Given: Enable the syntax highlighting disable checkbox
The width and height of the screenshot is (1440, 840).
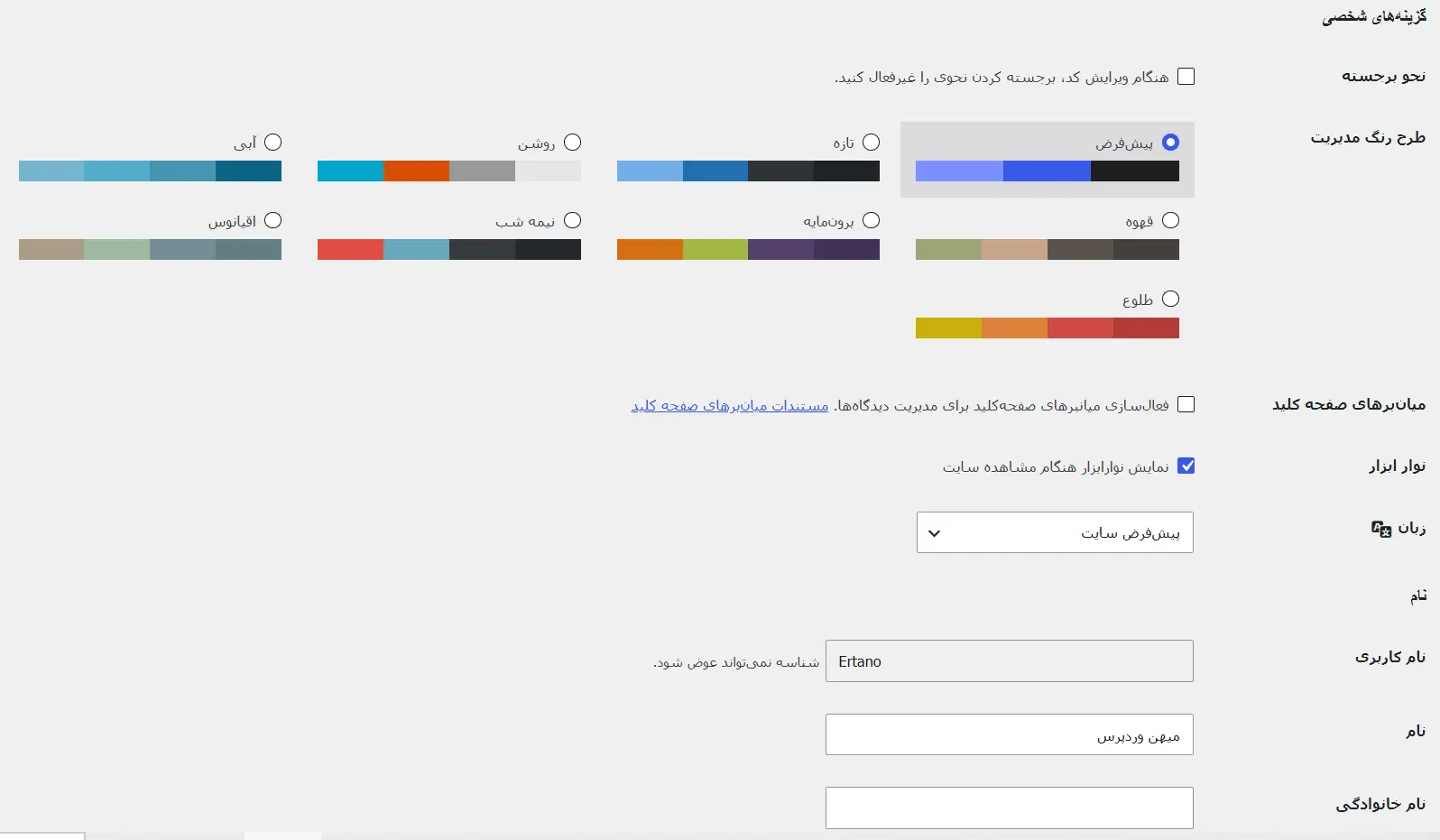Looking at the screenshot, I should 1186,77.
